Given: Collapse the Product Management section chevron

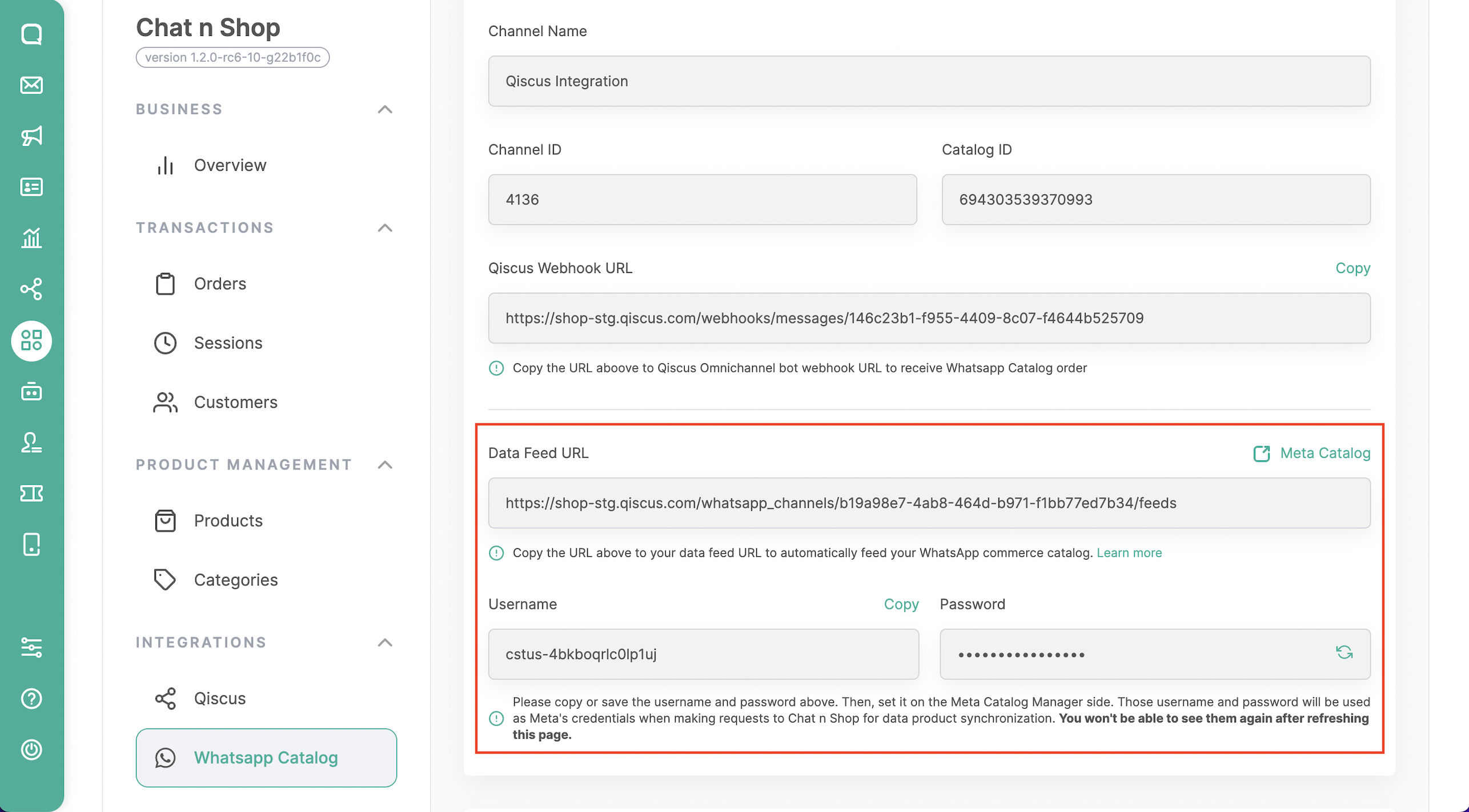Looking at the screenshot, I should 385,465.
